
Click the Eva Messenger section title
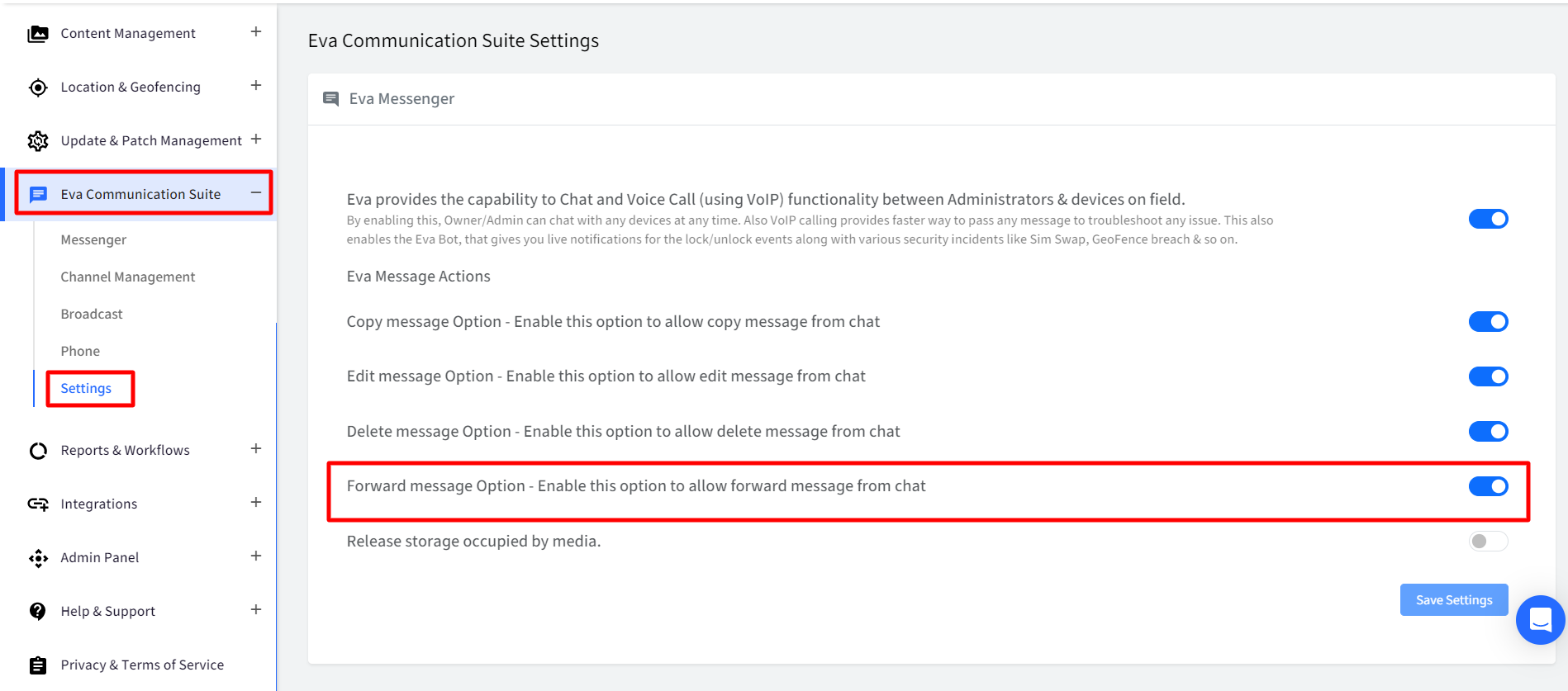click(x=402, y=99)
